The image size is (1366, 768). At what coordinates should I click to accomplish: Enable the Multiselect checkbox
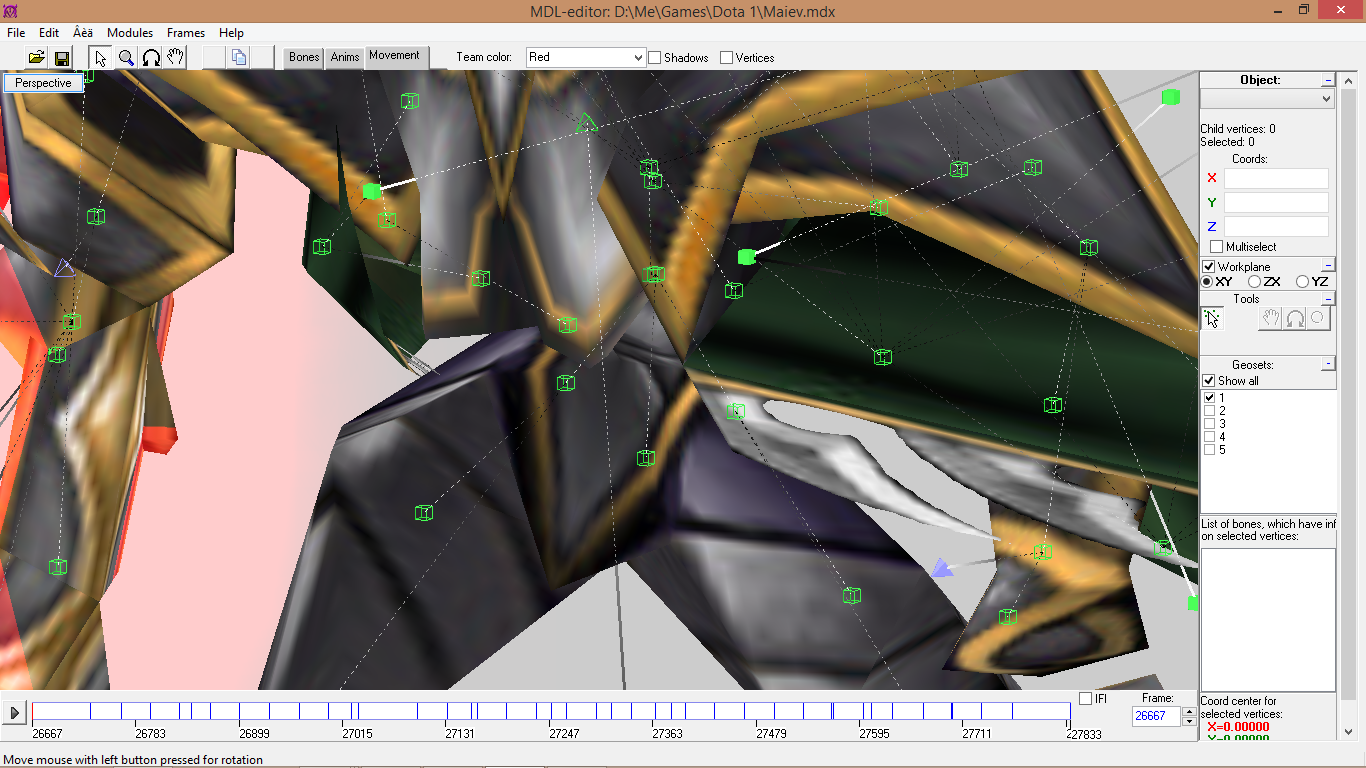[x=1216, y=247]
